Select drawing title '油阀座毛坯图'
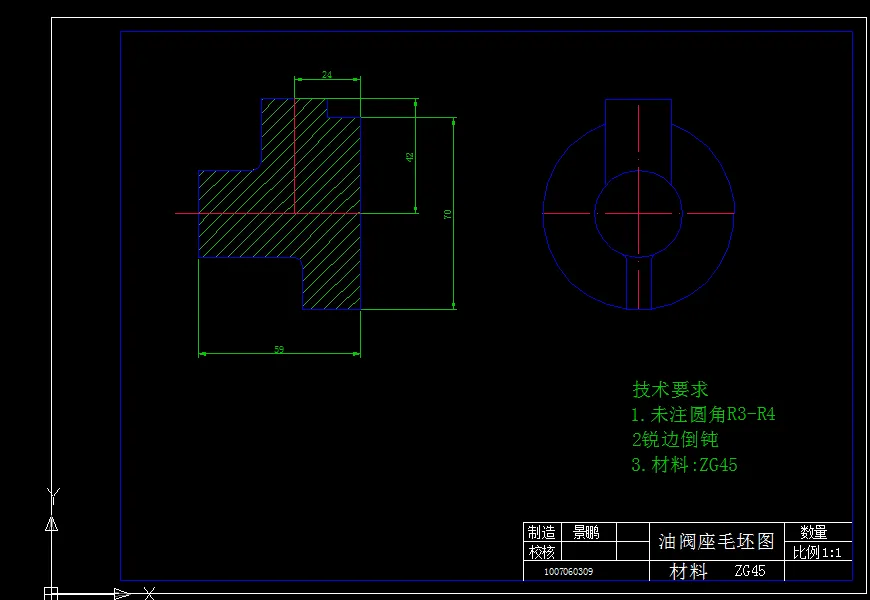Screen dimensions: 870x600 tap(716, 541)
